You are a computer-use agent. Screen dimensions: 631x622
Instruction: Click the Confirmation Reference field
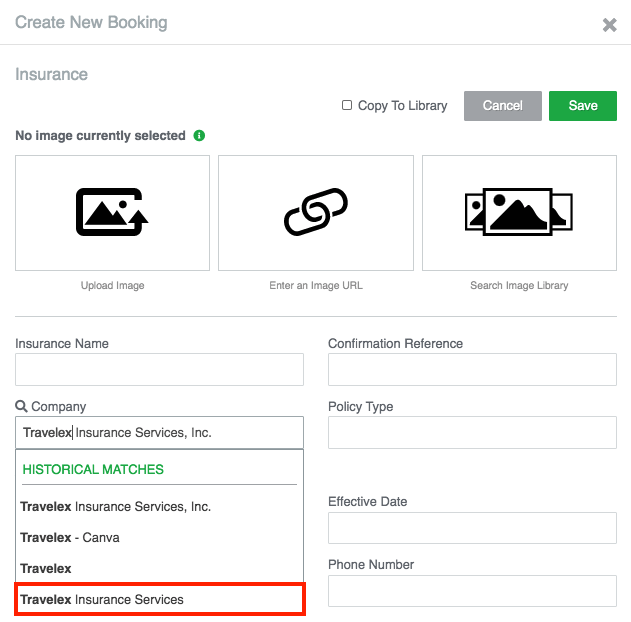[x=472, y=369]
